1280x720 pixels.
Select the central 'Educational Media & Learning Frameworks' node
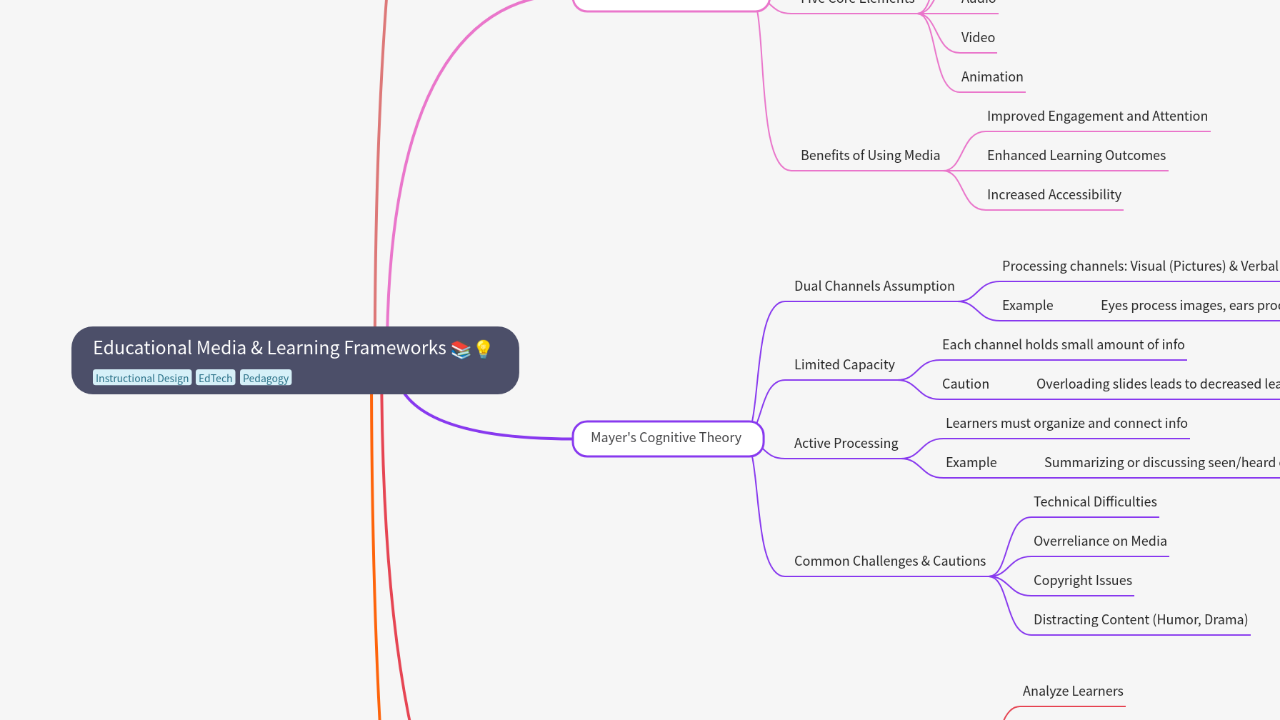(269, 348)
